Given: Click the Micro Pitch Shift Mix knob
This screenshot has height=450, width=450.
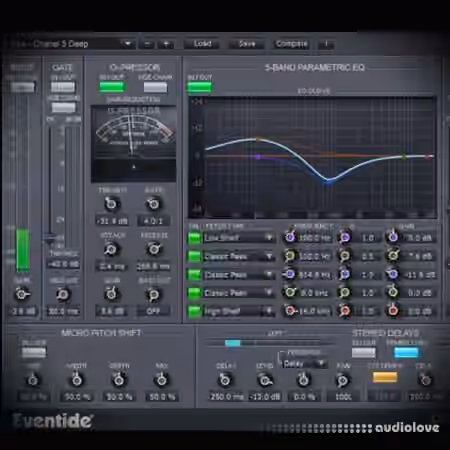Looking at the screenshot, I should pos(162,380).
